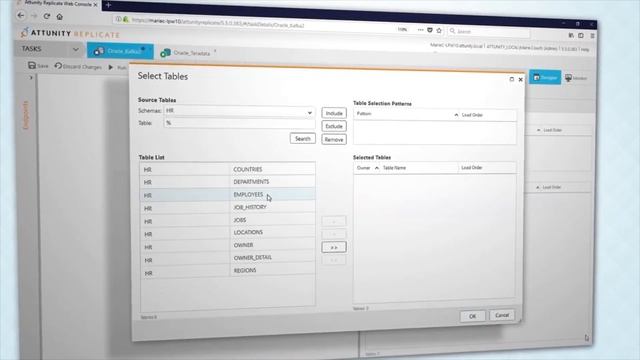Click the Pocket save icon
The width and height of the screenshot is (640, 360).
430,30
